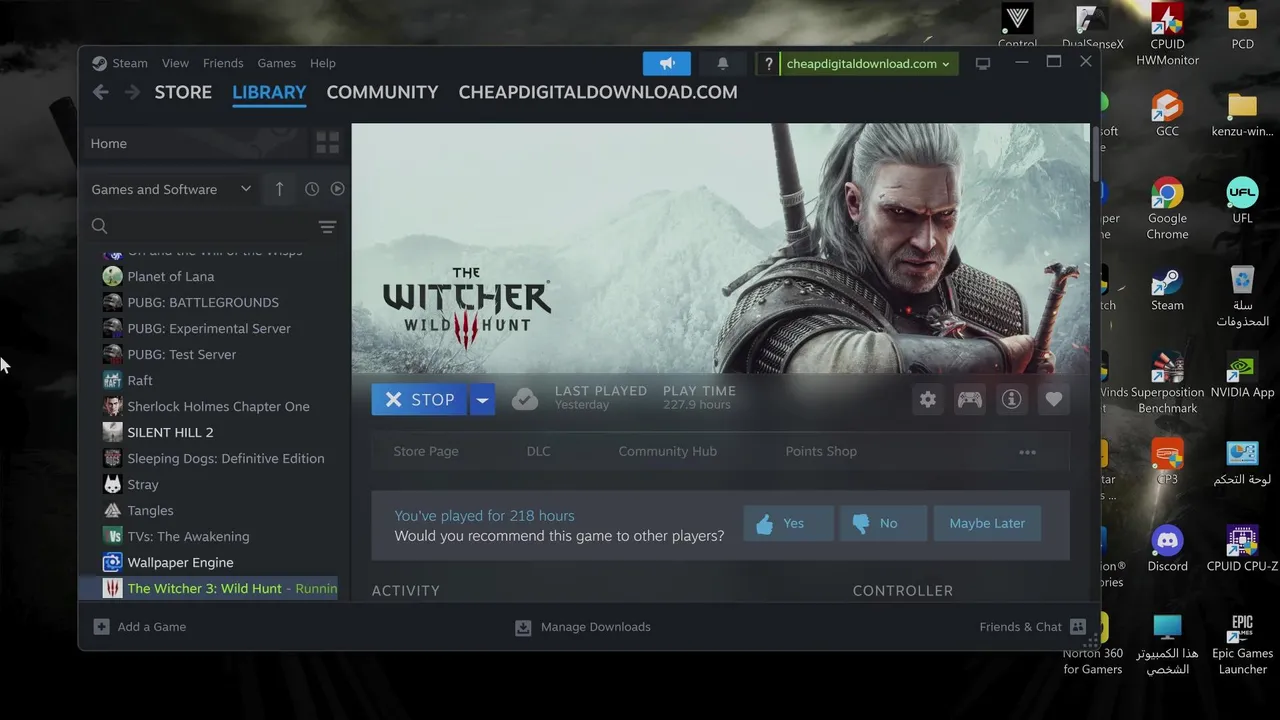The height and width of the screenshot is (720, 1280).
Task: Switch to the STORE tab
Action: coord(183,92)
